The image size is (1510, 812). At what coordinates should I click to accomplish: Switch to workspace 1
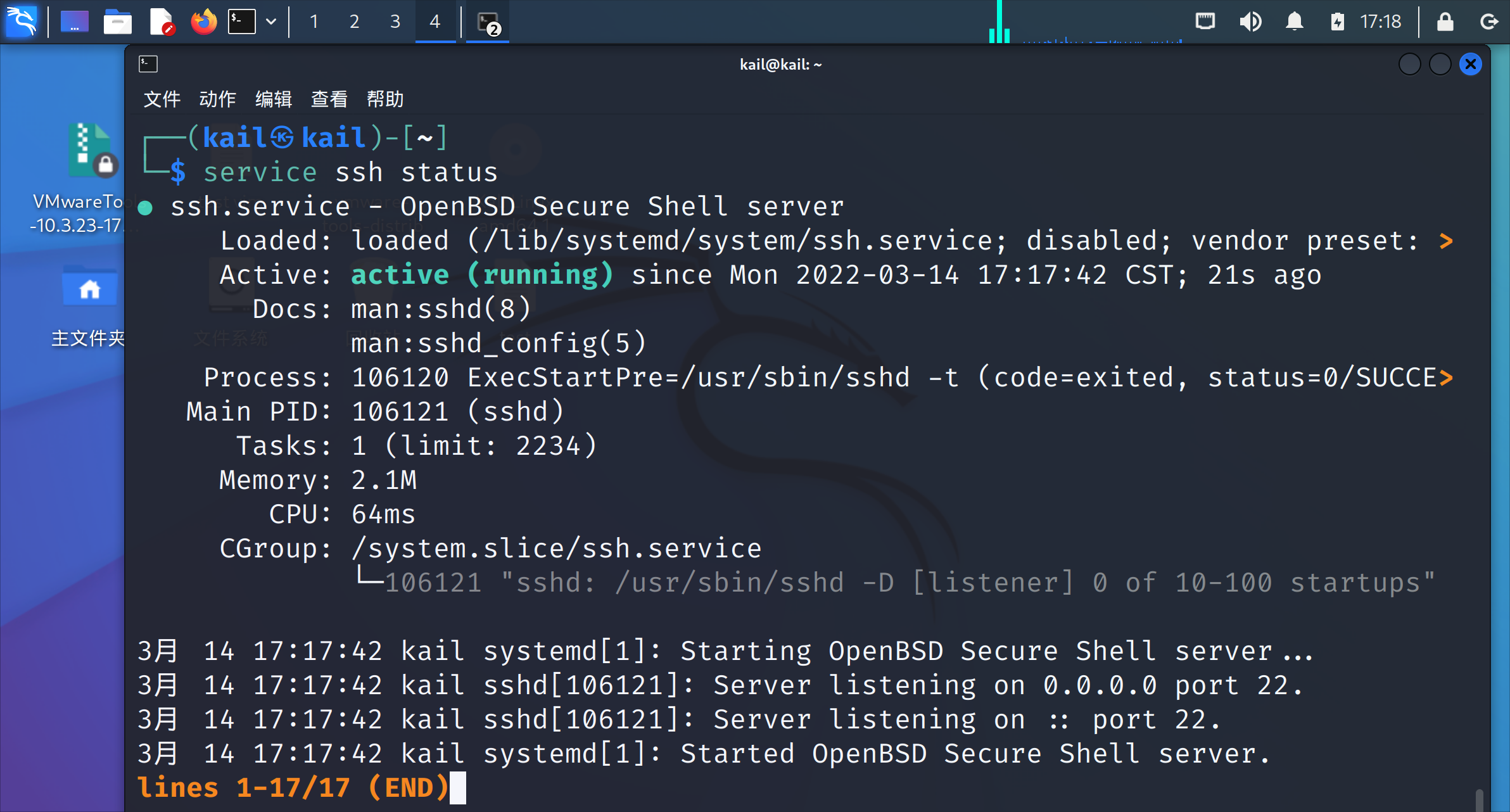click(314, 22)
